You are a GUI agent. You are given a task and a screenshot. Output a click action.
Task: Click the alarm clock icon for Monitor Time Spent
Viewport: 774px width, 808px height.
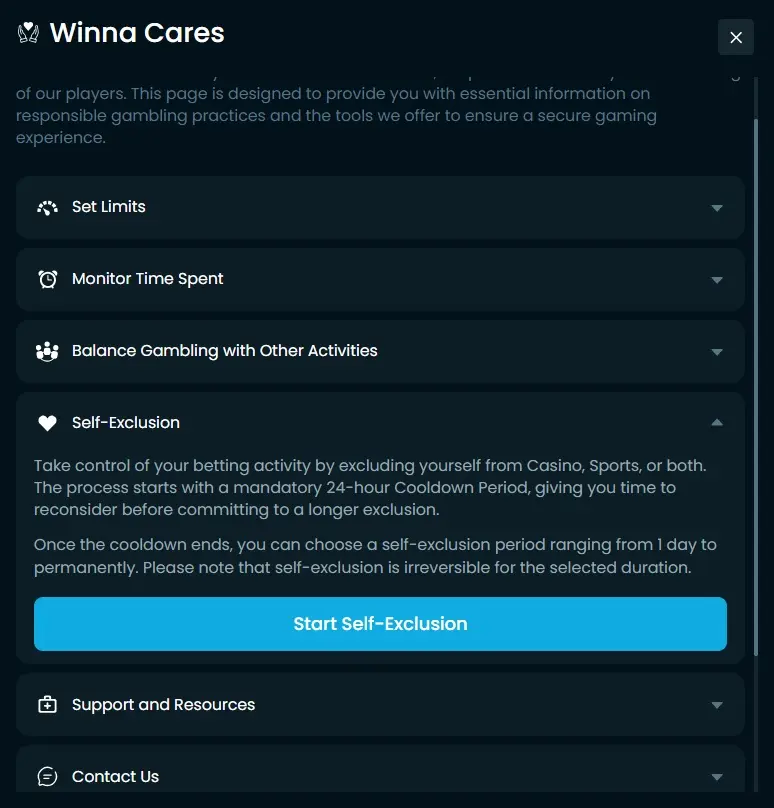pos(48,279)
